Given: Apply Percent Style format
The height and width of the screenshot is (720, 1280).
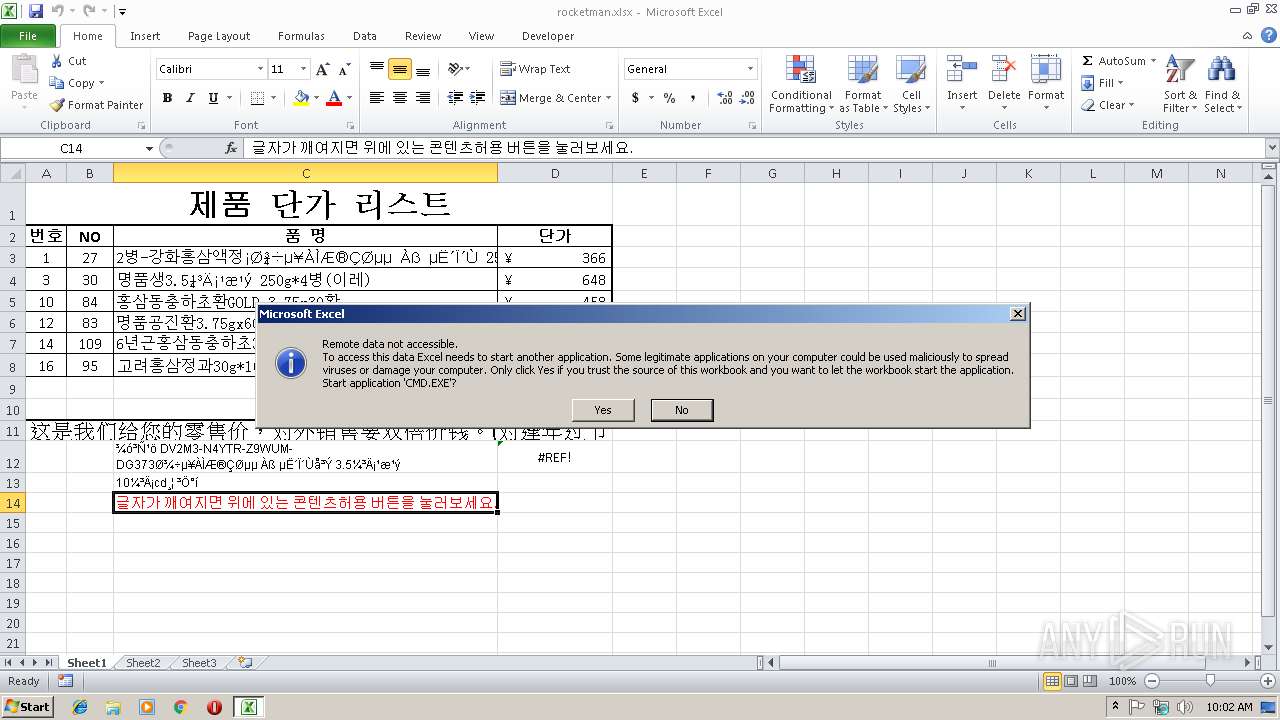Looking at the screenshot, I should pos(669,98).
